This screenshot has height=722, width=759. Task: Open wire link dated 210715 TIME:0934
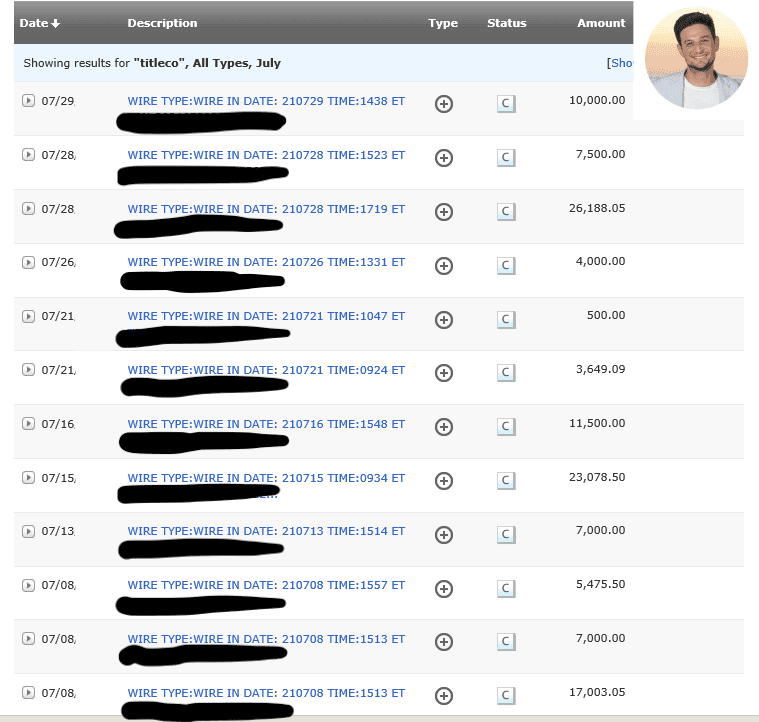coord(266,477)
